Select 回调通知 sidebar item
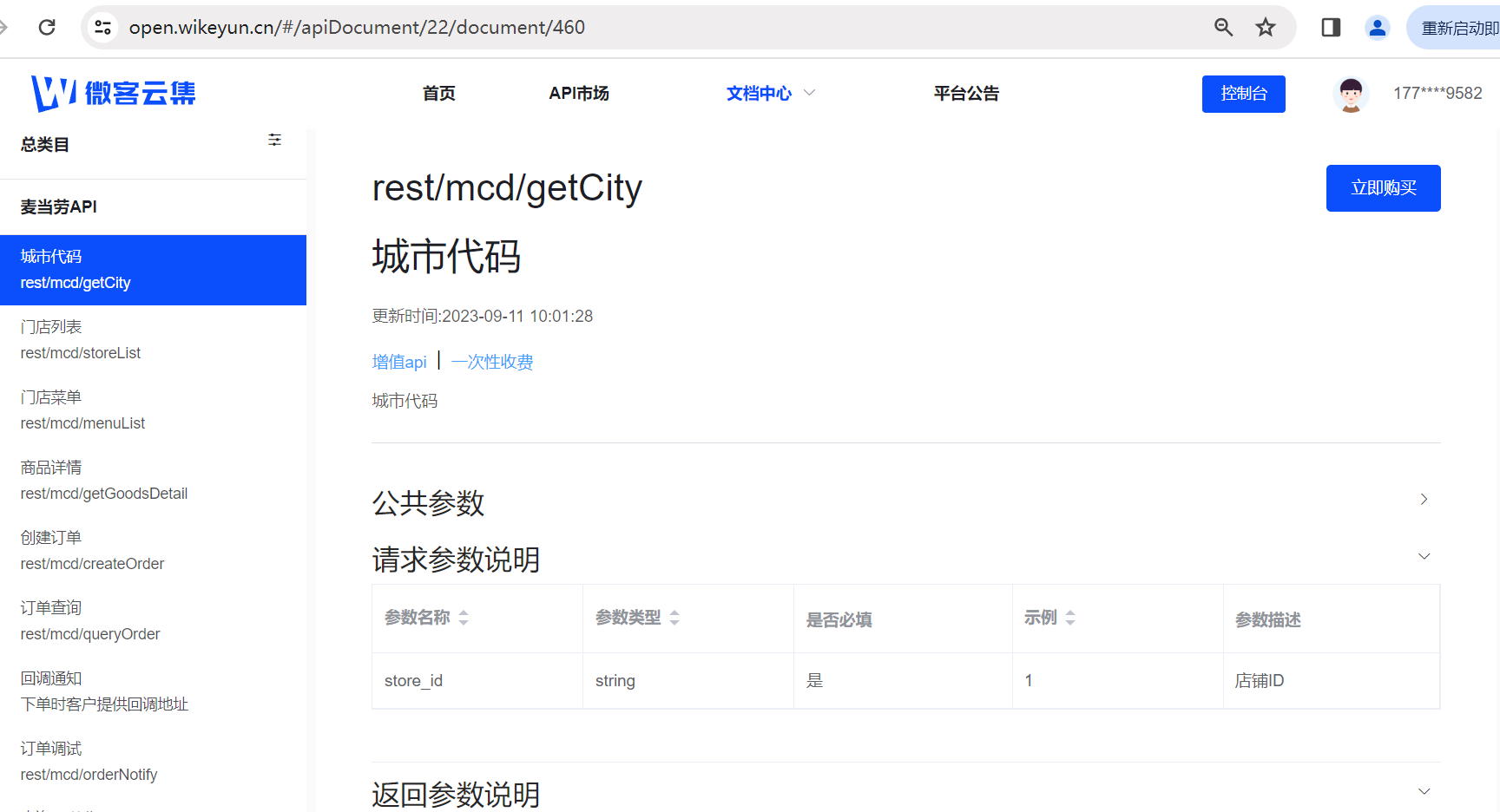This screenshot has width=1500, height=812. click(153, 691)
